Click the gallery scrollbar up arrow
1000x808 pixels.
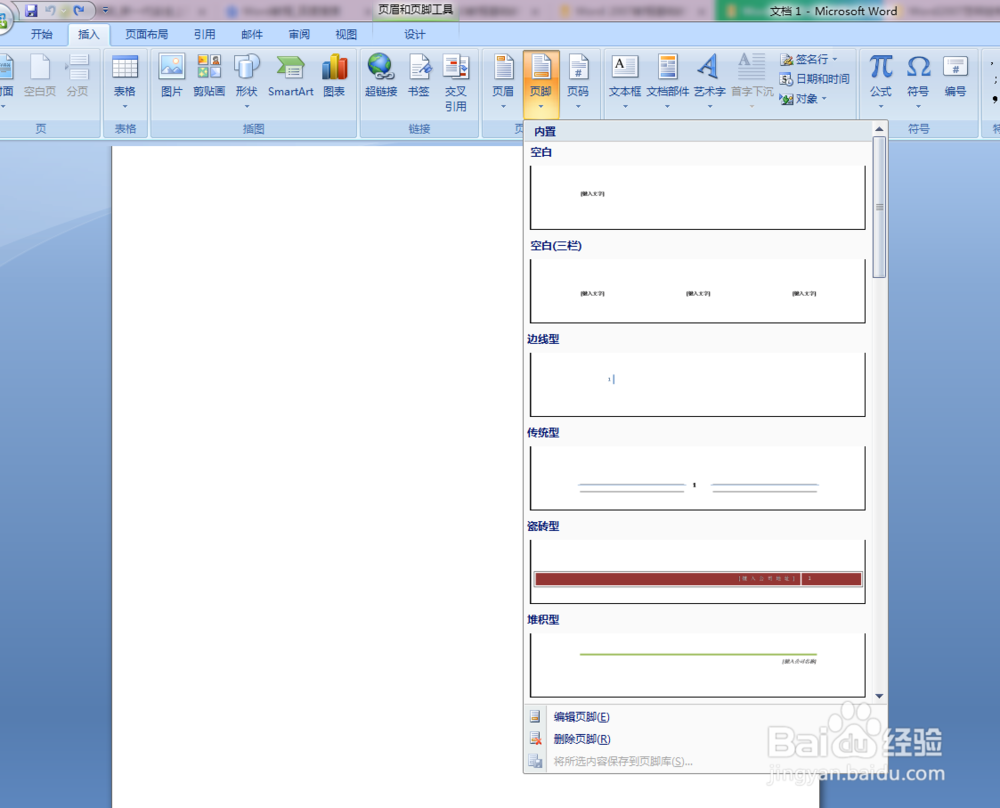879,129
